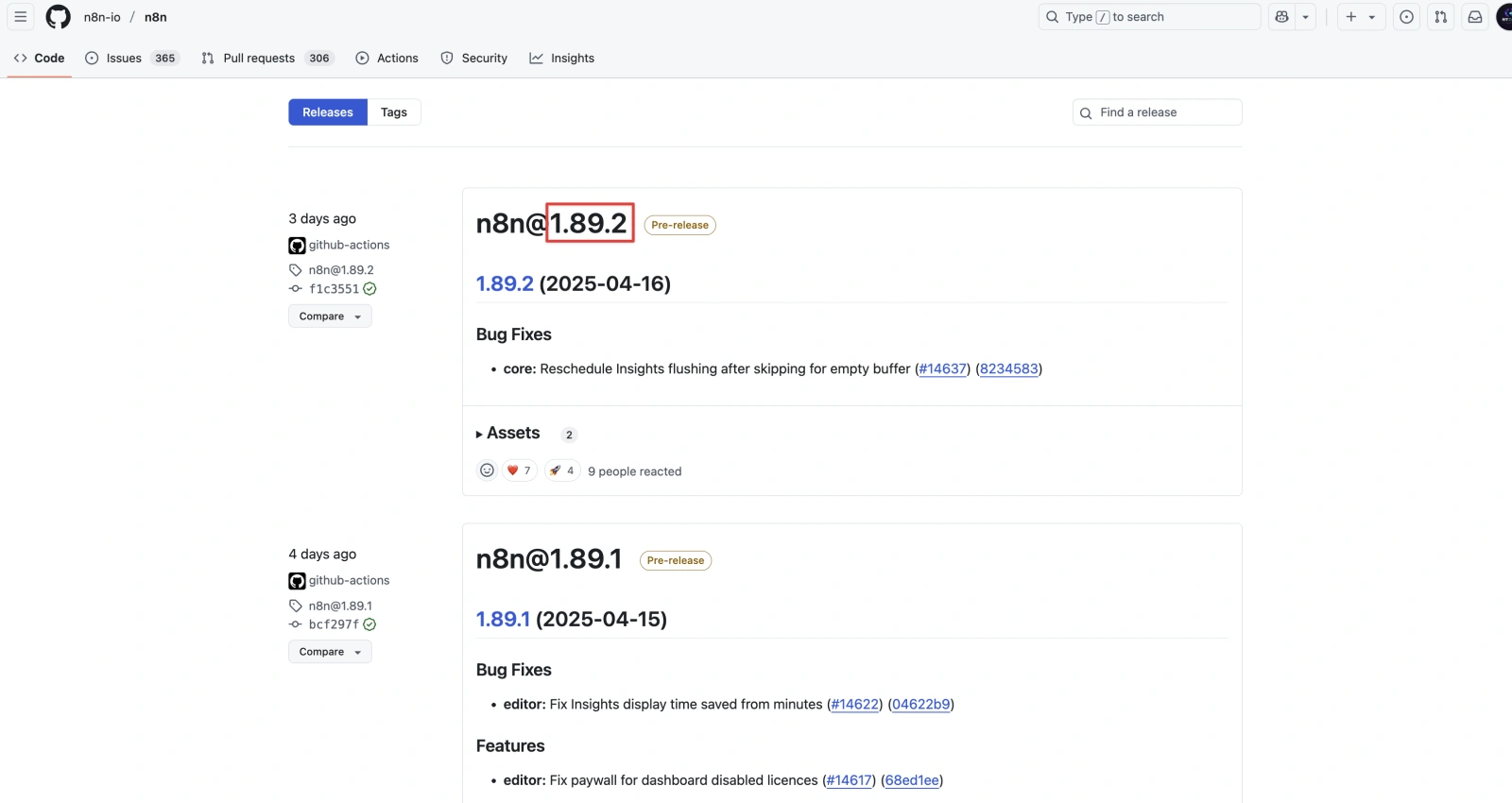
Task: Open the Copilot chat icon
Action: pos(1282,17)
